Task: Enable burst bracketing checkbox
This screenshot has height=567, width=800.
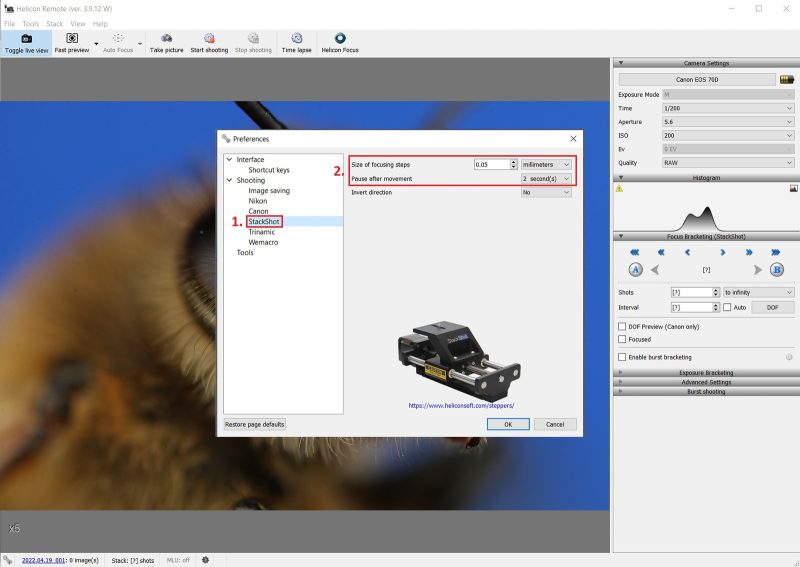Action: pos(622,357)
